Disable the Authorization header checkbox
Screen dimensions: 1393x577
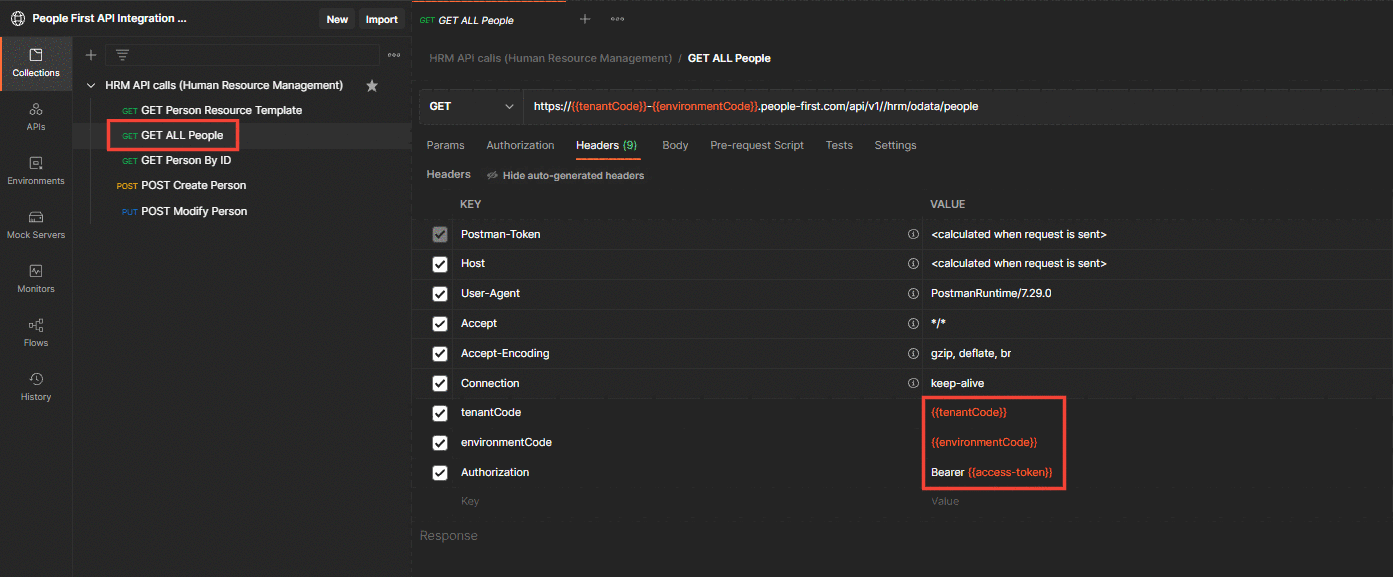click(439, 472)
